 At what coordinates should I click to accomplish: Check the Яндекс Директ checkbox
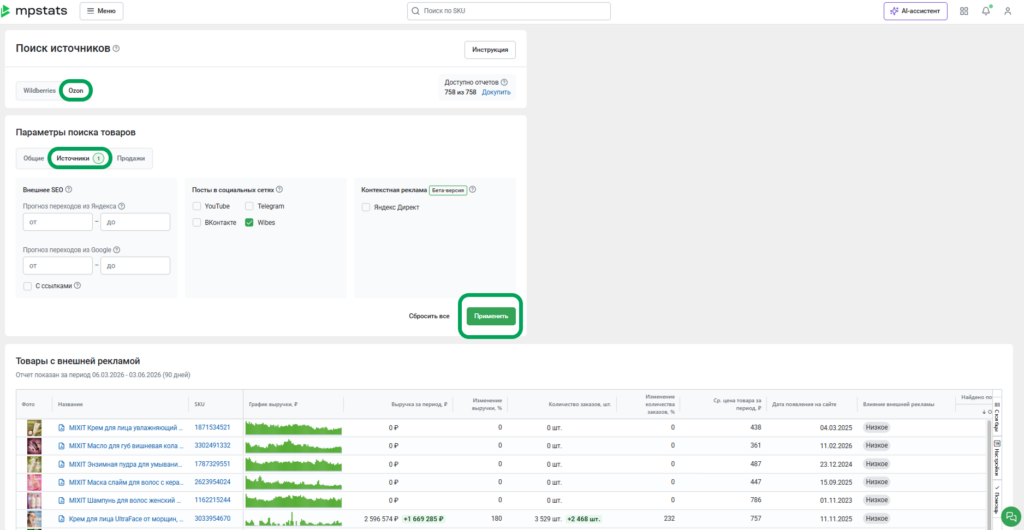coord(366,207)
